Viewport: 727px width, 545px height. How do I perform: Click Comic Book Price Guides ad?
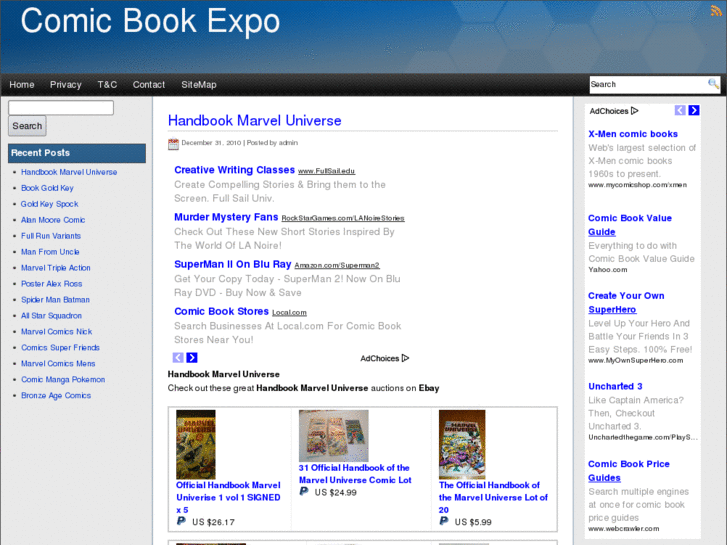[629, 471]
